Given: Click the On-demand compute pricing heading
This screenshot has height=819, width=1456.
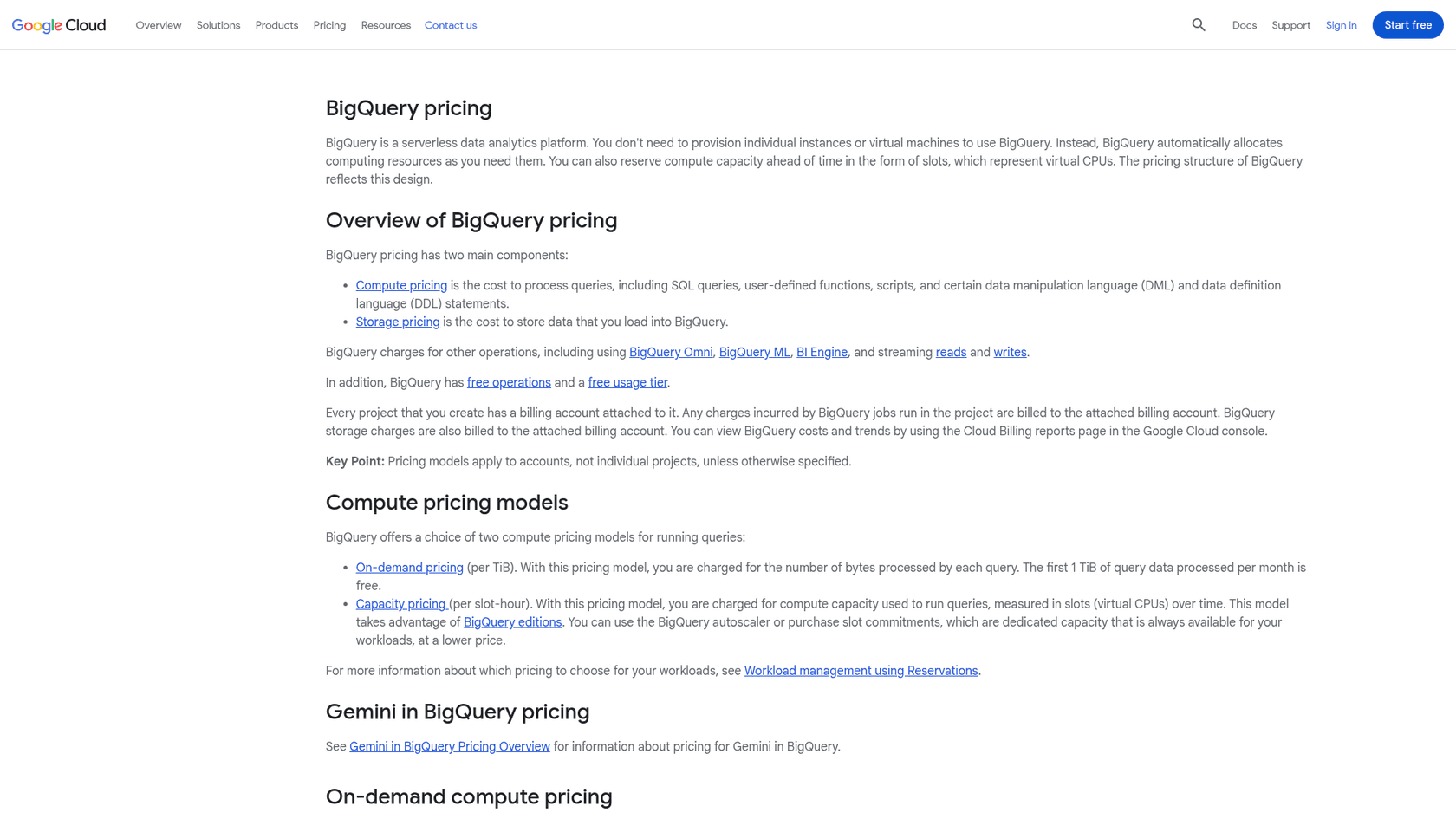Looking at the screenshot, I should point(469,796).
